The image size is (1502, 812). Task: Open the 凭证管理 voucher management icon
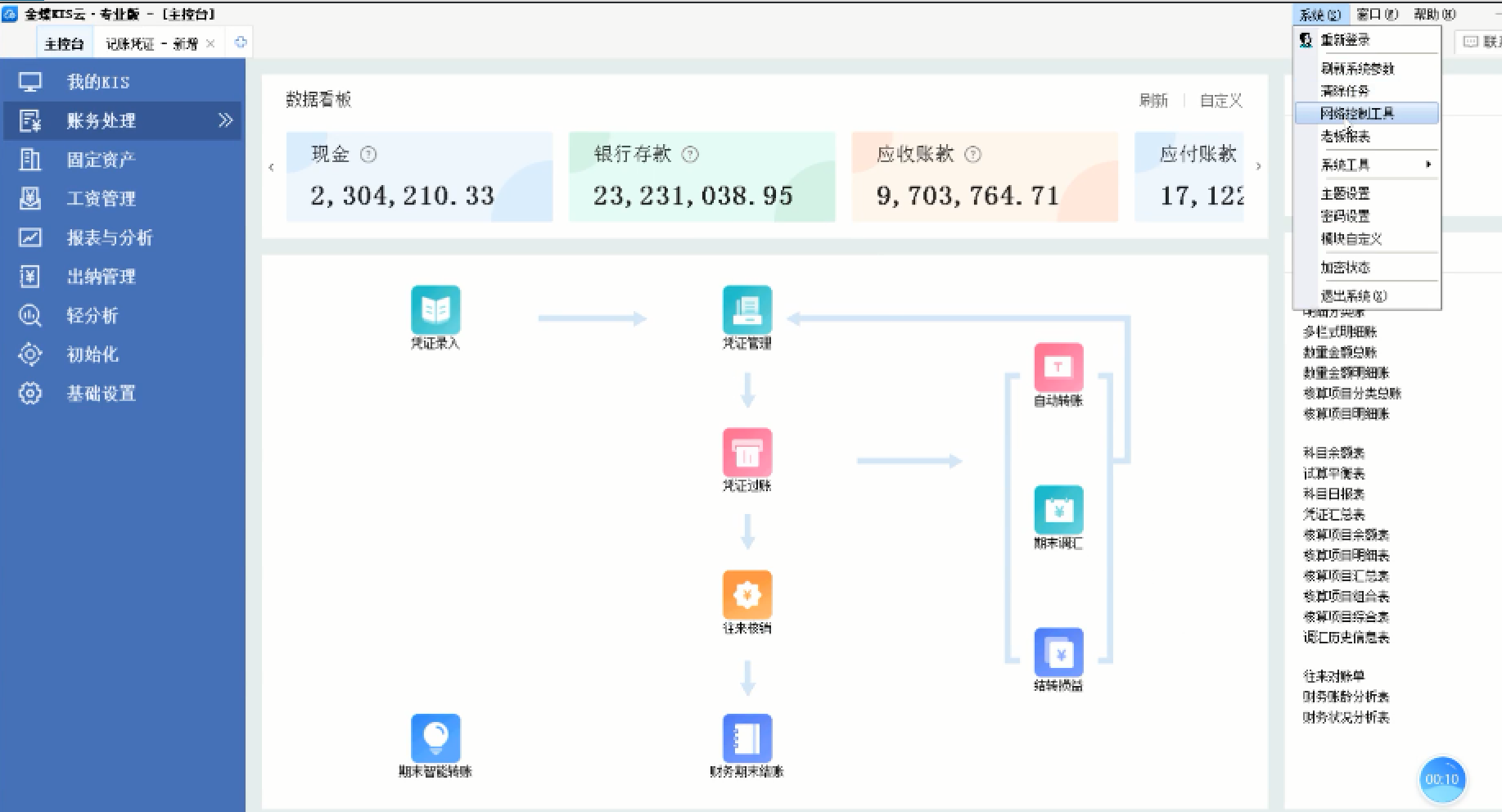[x=746, y=310]
